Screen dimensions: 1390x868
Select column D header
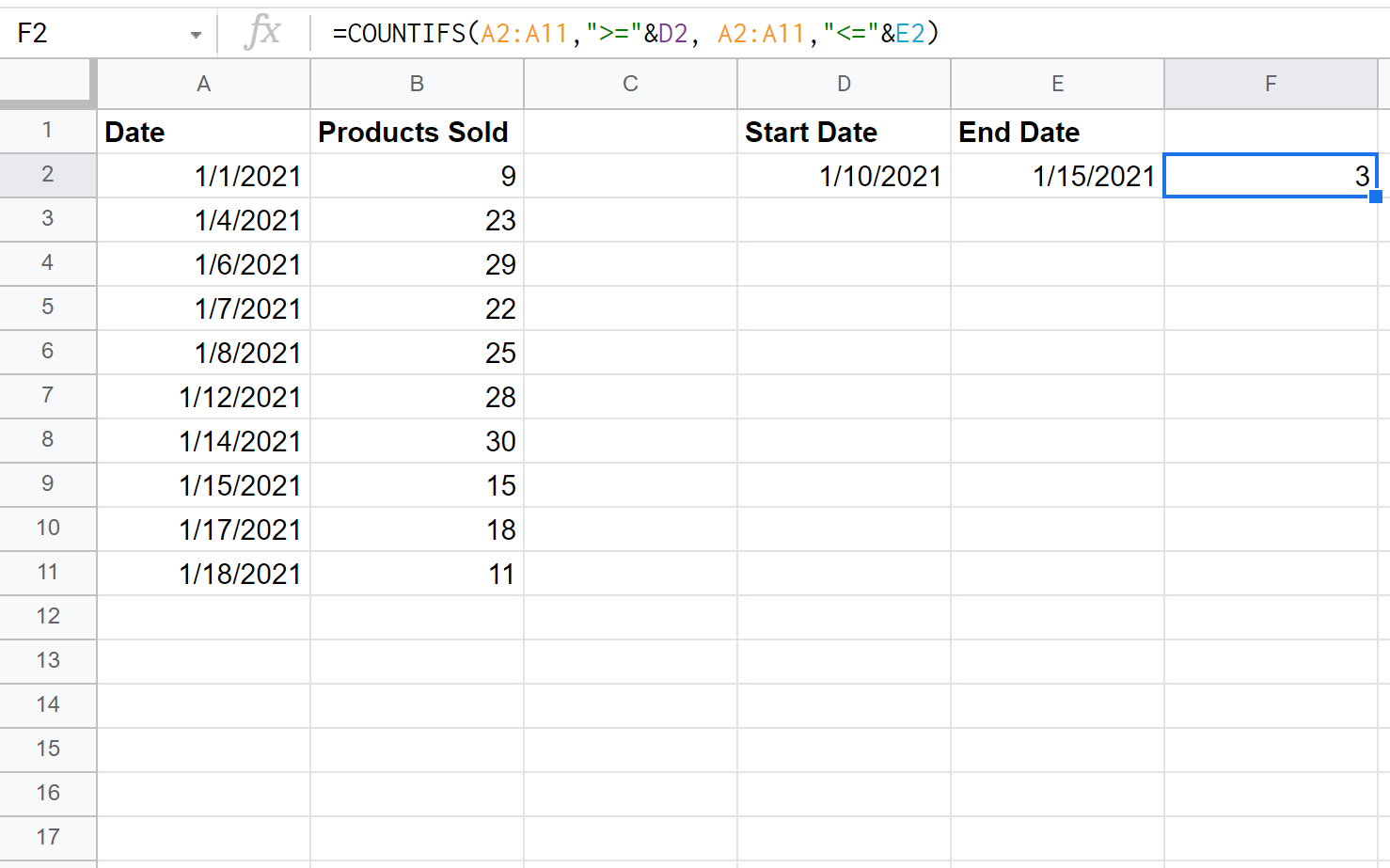coord(844,84)
